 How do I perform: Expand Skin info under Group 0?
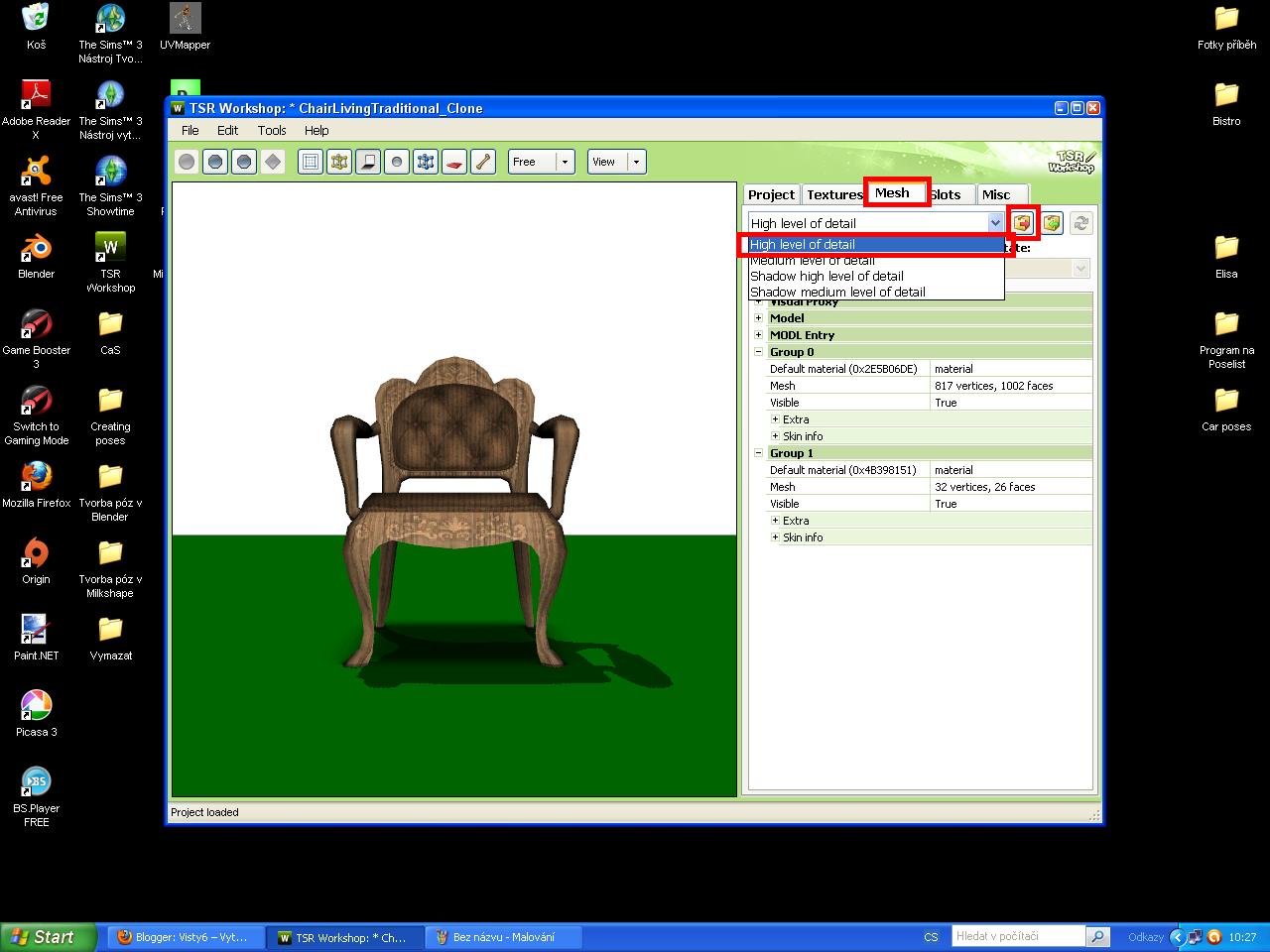point(775,436)
